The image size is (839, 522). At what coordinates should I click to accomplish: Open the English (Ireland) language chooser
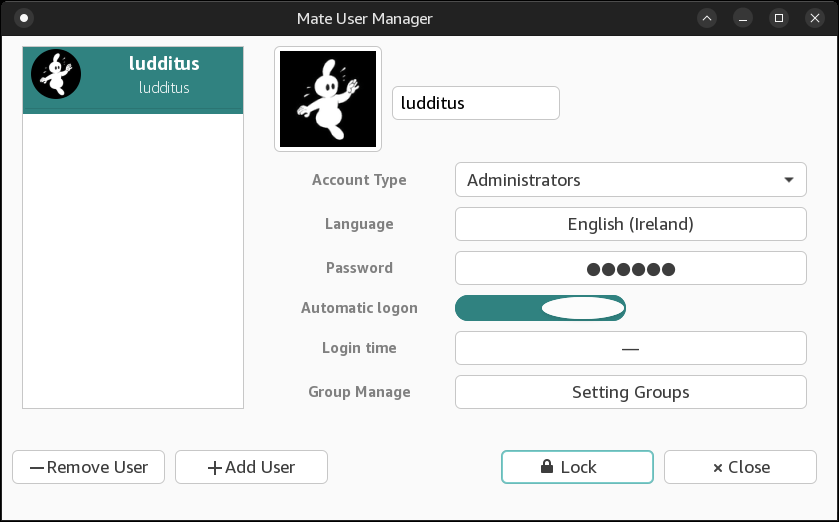click(630, 224)
